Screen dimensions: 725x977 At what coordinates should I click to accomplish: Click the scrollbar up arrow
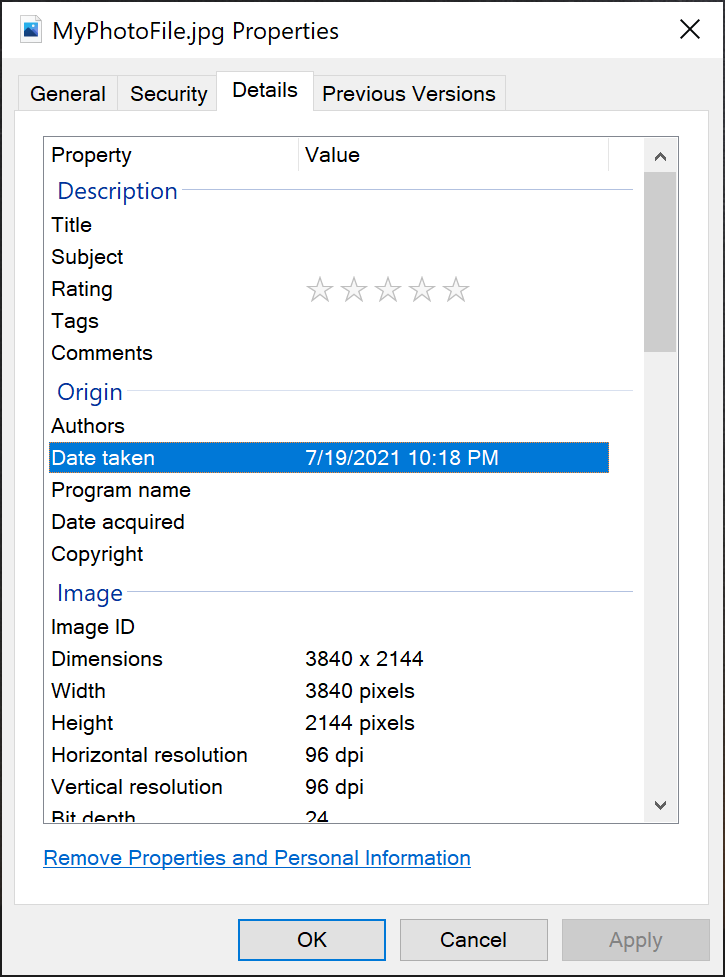661,156
